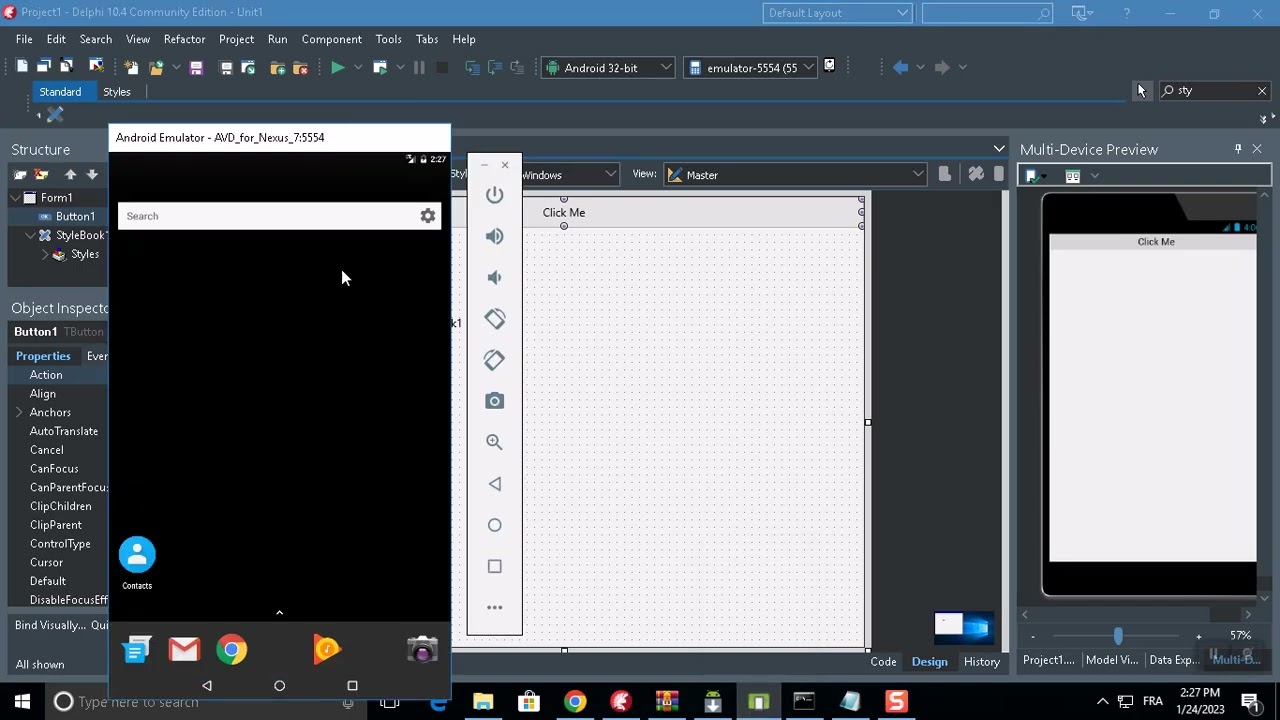Click emulator sidebar home circle button
The image size is (1280, 720).
click(494, 525)
